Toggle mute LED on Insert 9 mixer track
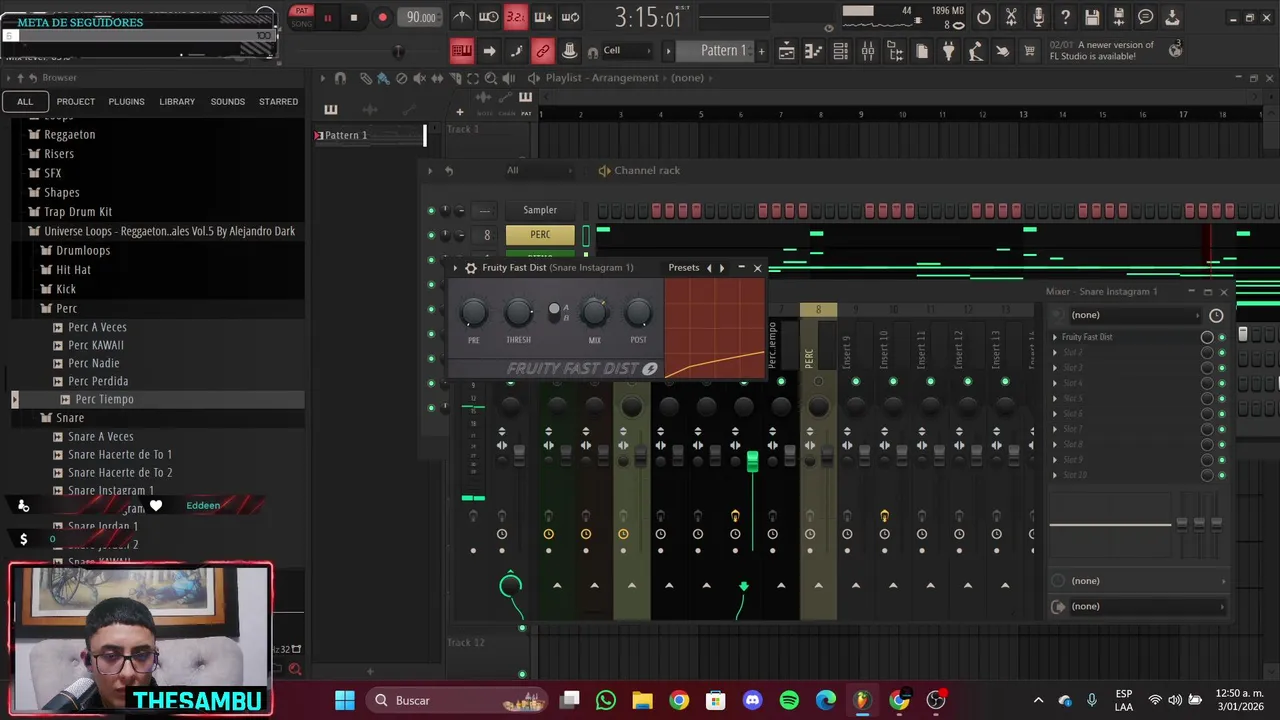The height and width of the screenshot is (720, 1280). click(x=856, y=381)
